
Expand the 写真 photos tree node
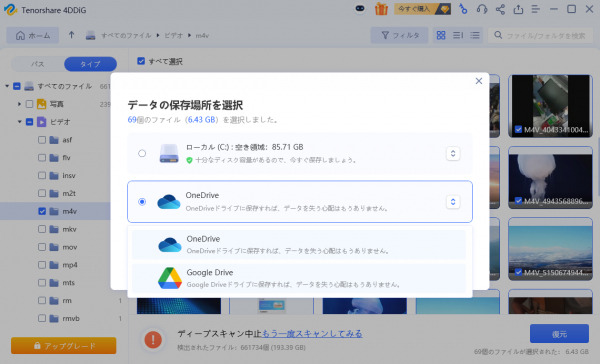(x=19, y=104)
